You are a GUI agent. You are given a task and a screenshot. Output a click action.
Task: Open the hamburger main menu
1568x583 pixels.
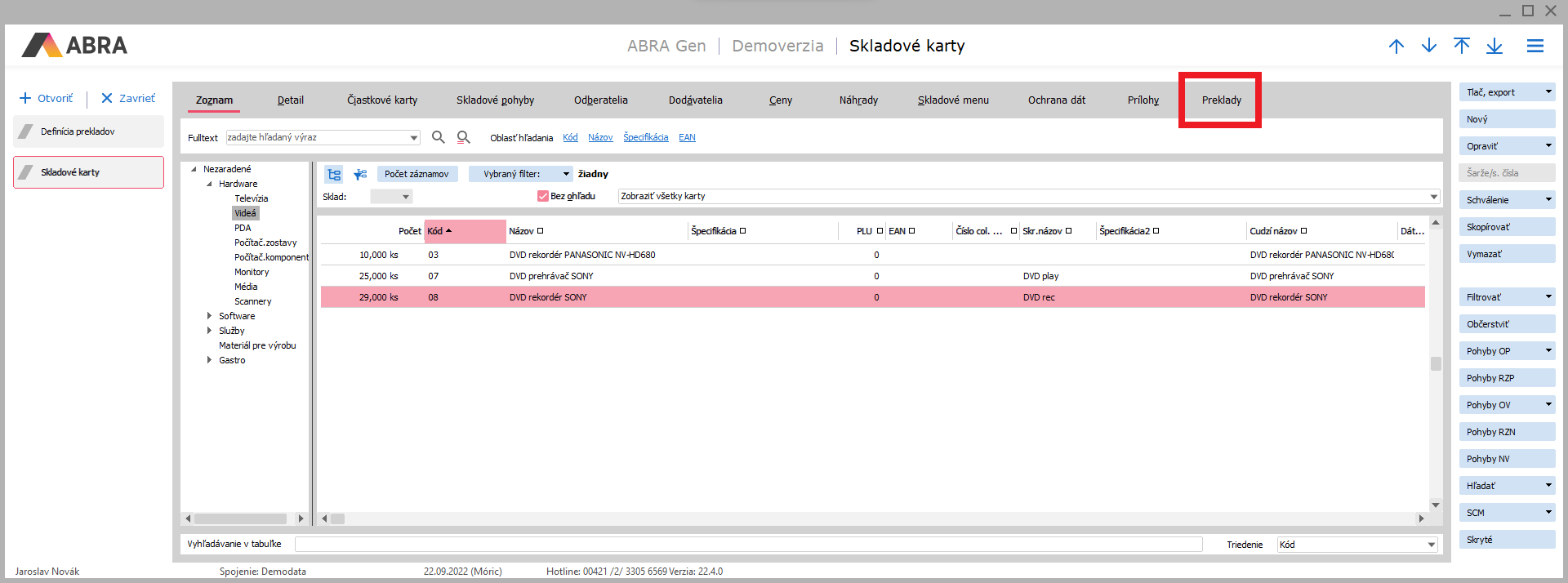1535,47
